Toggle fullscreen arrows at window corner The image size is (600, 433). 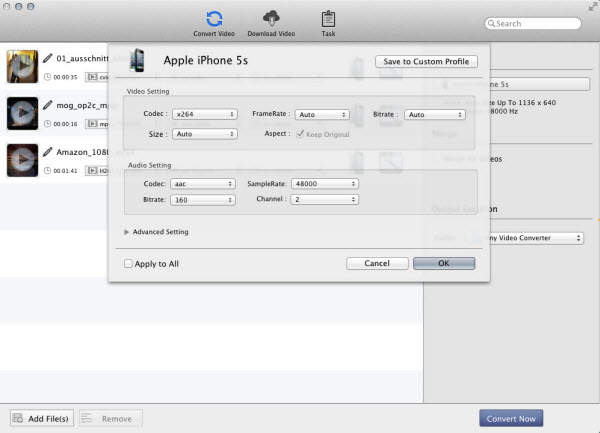tap(593, 6)
